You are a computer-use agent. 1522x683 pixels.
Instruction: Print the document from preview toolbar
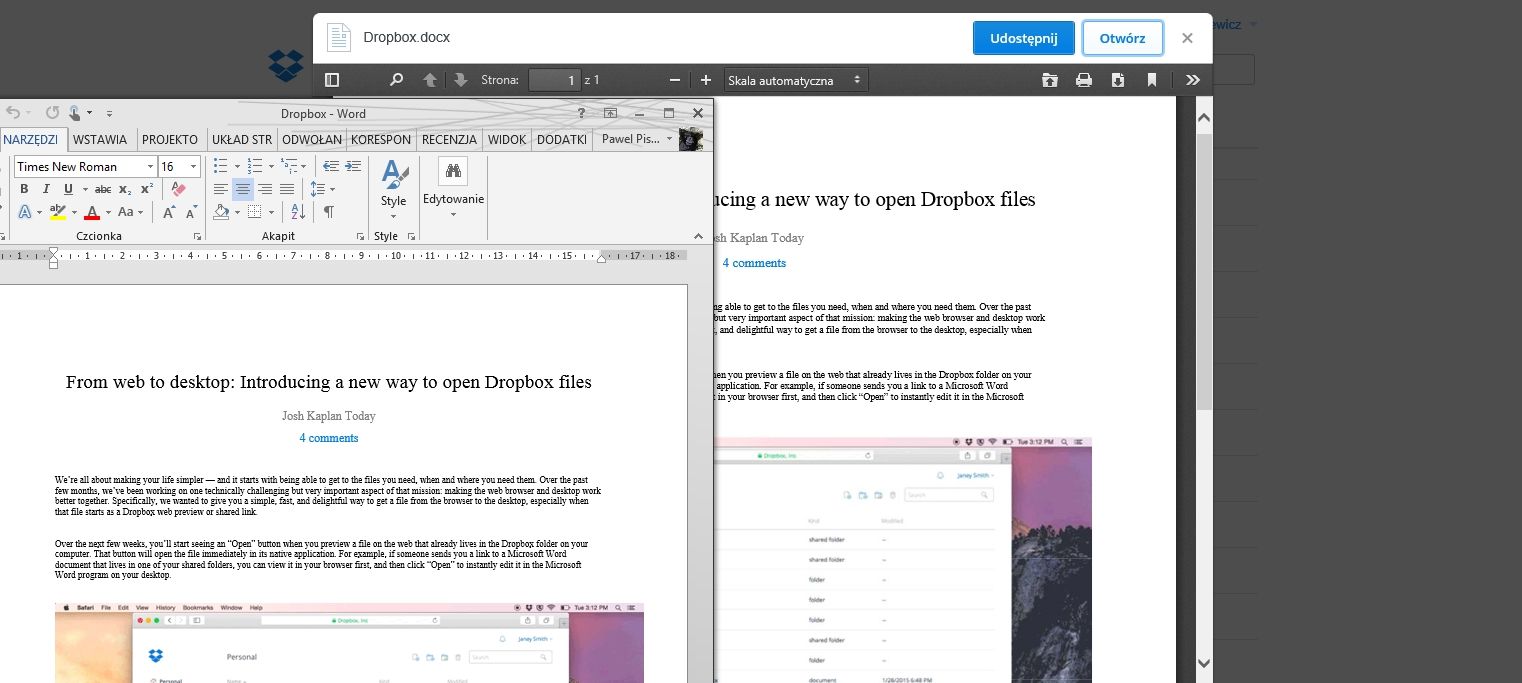tap(1083, 80)
